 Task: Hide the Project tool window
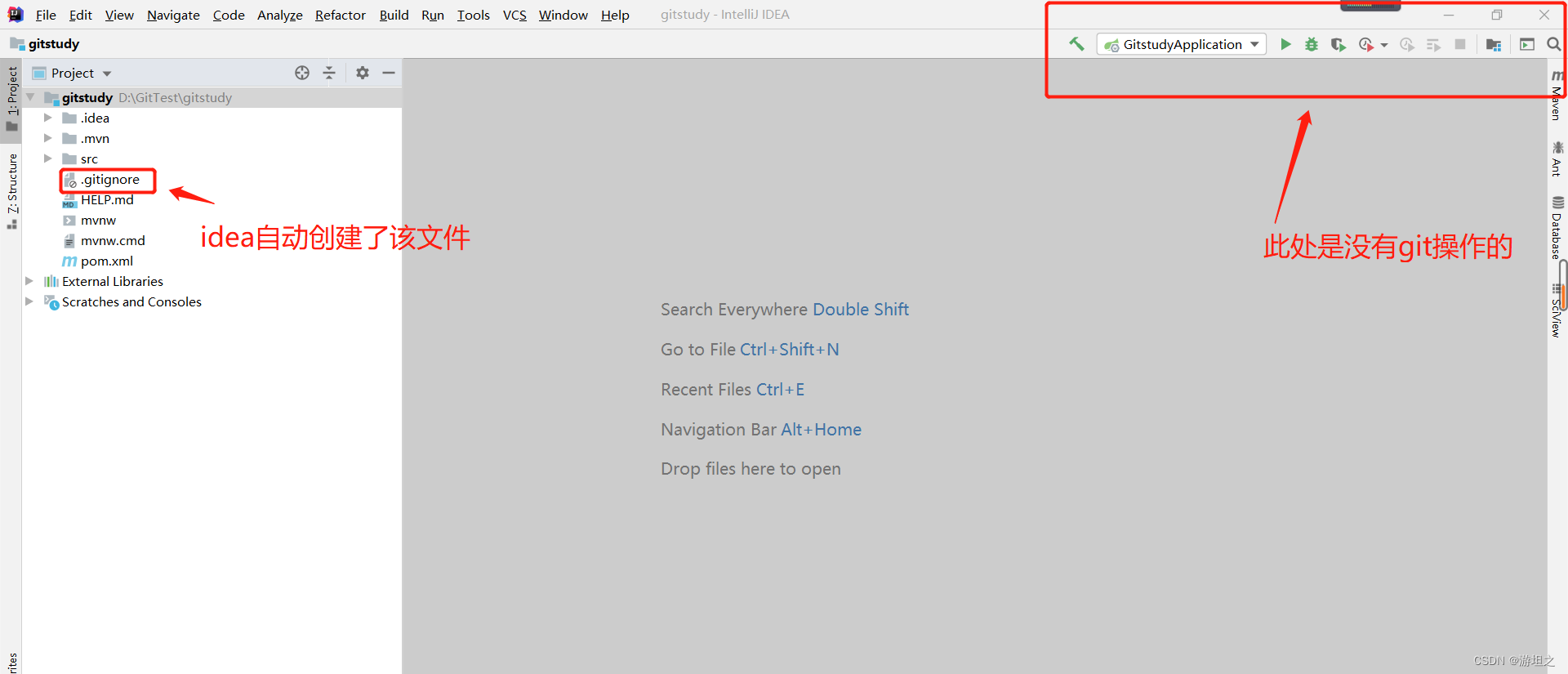coord(389,73)
